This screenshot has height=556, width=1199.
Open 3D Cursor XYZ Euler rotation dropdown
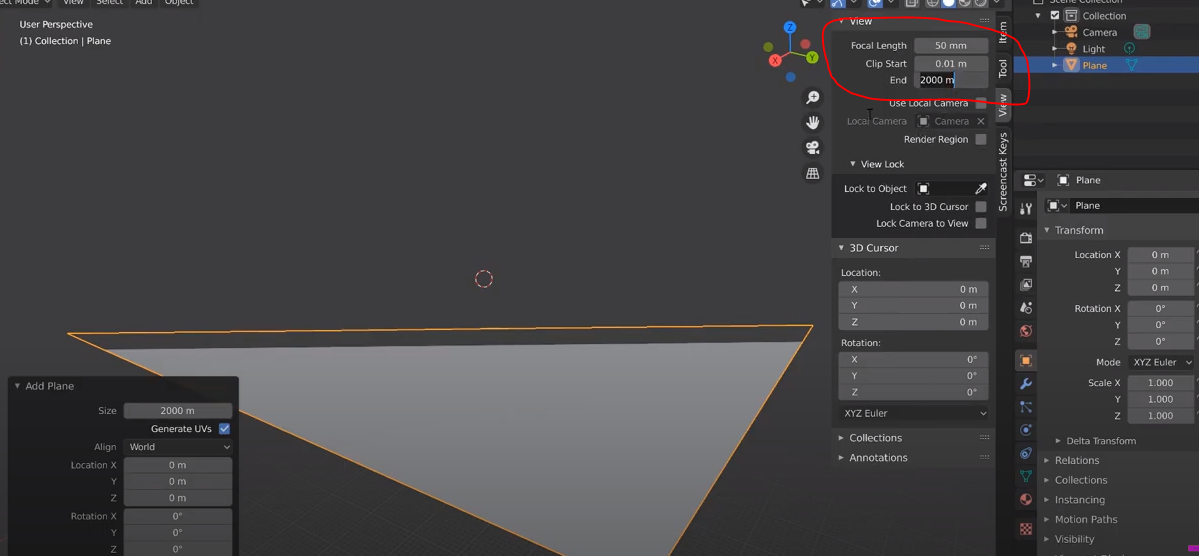(x=914, y=413)
